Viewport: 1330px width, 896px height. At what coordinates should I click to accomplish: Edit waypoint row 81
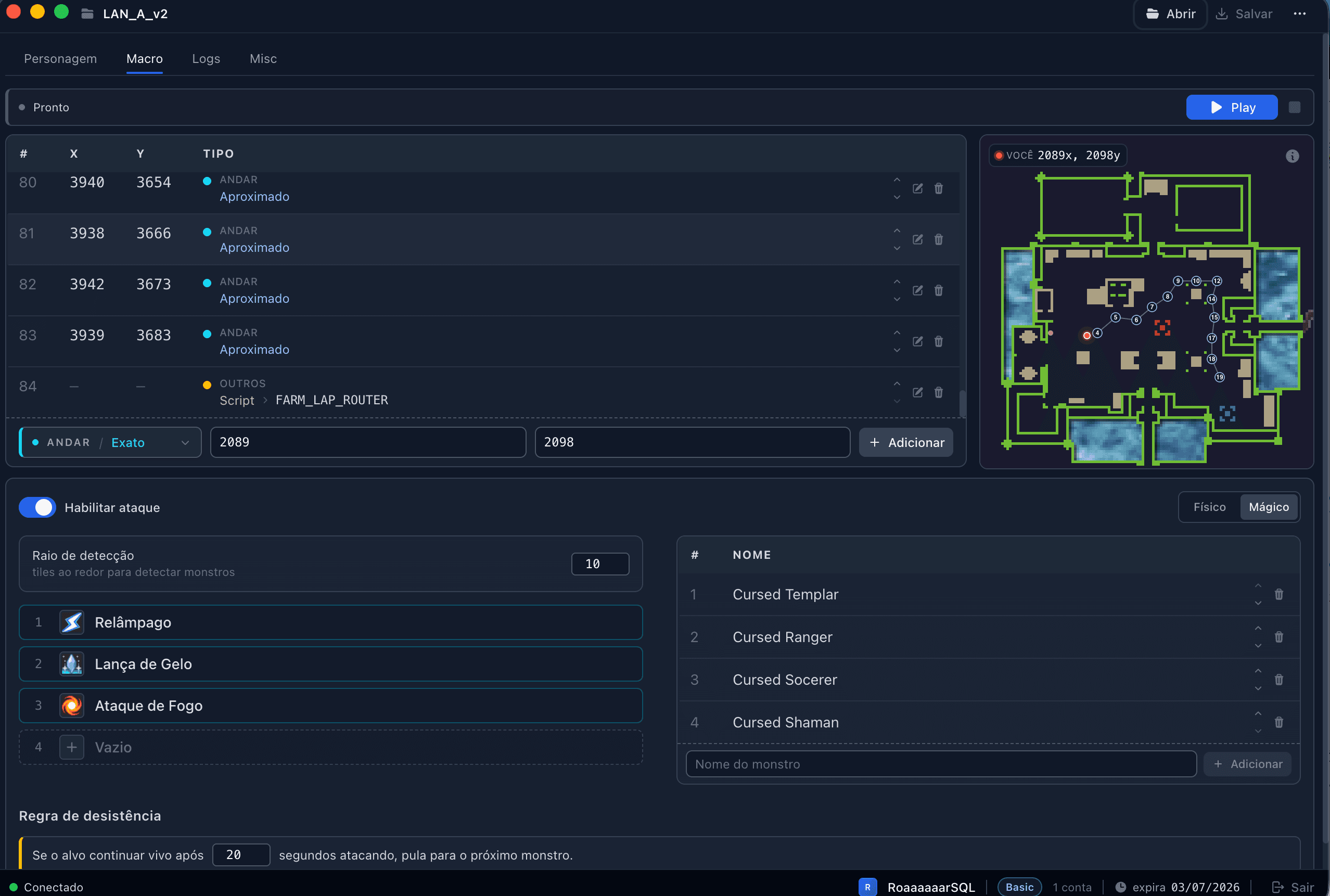[x=917, y=239]
